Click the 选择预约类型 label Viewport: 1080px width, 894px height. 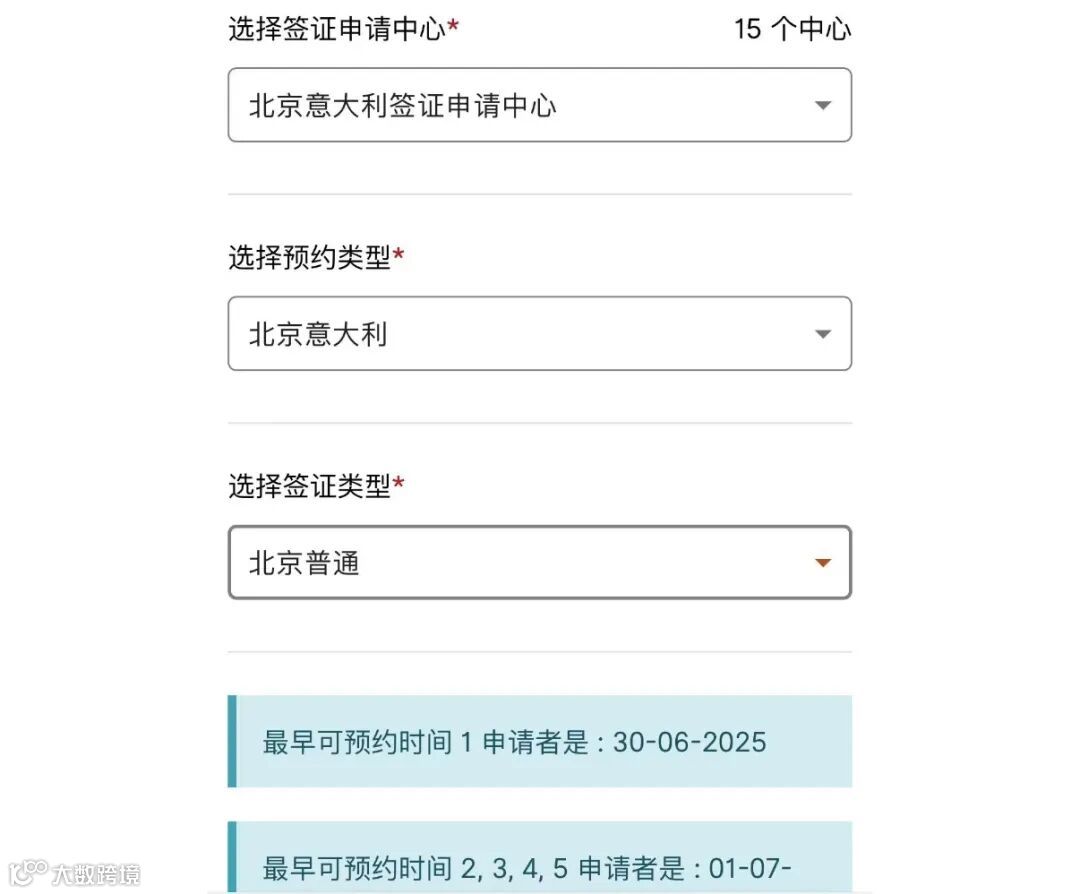click(309, 258)
